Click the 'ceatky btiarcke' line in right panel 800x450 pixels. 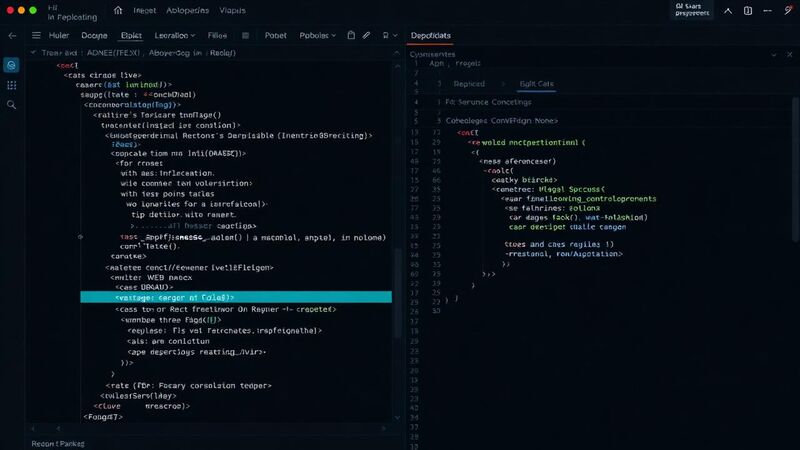coord(524,180)
